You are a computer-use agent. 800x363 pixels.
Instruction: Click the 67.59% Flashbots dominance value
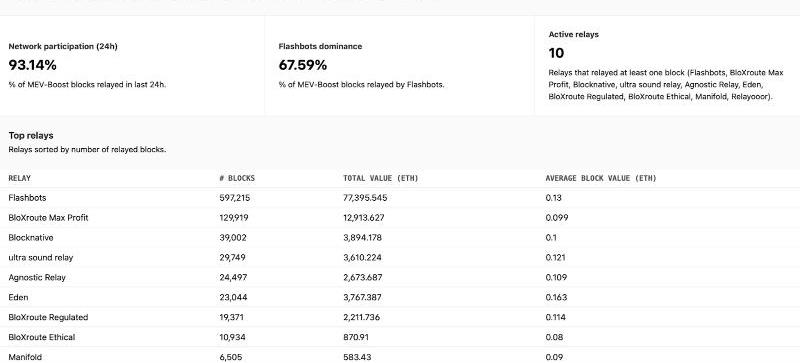tap(303, 65)
